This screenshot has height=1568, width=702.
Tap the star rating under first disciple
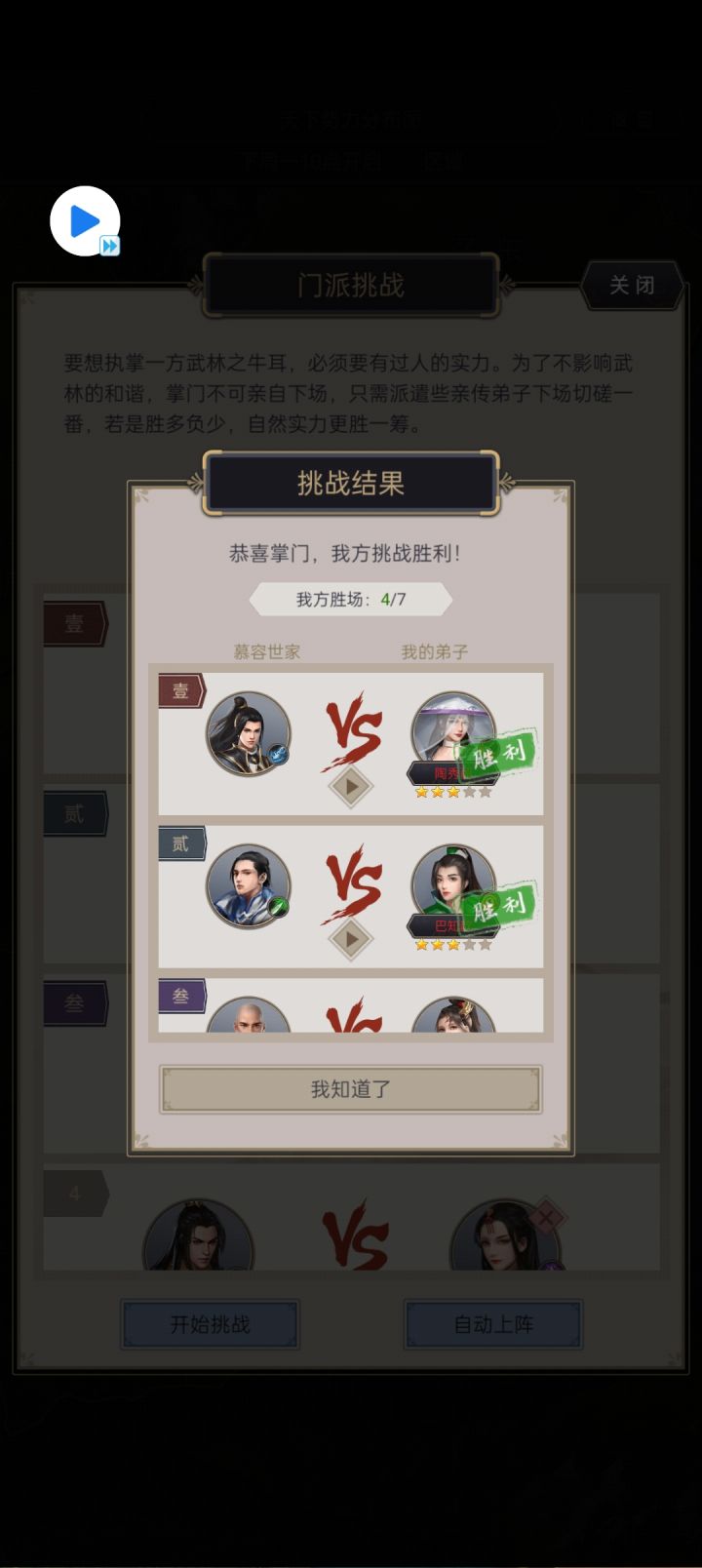pos(453,792)
